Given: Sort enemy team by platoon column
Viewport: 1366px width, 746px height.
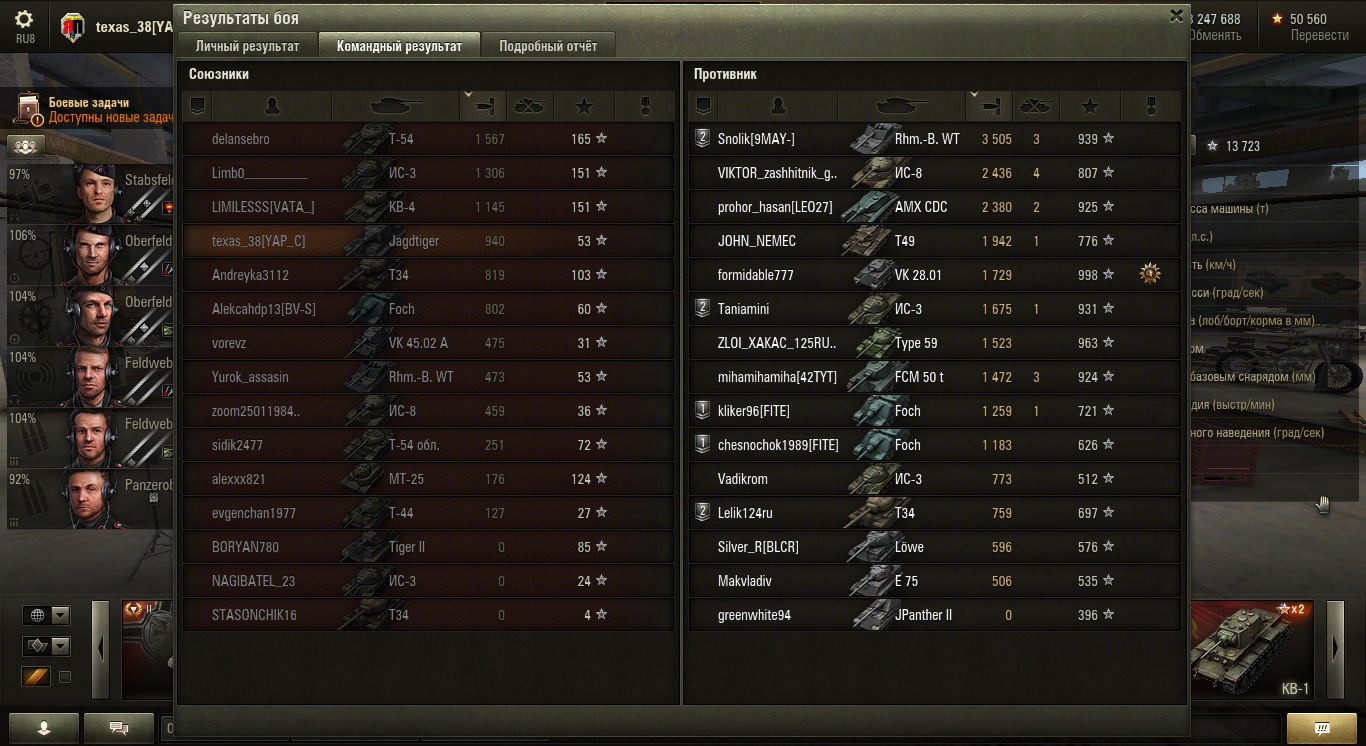Looking at the screenshot, I should (x=703, y=106).
